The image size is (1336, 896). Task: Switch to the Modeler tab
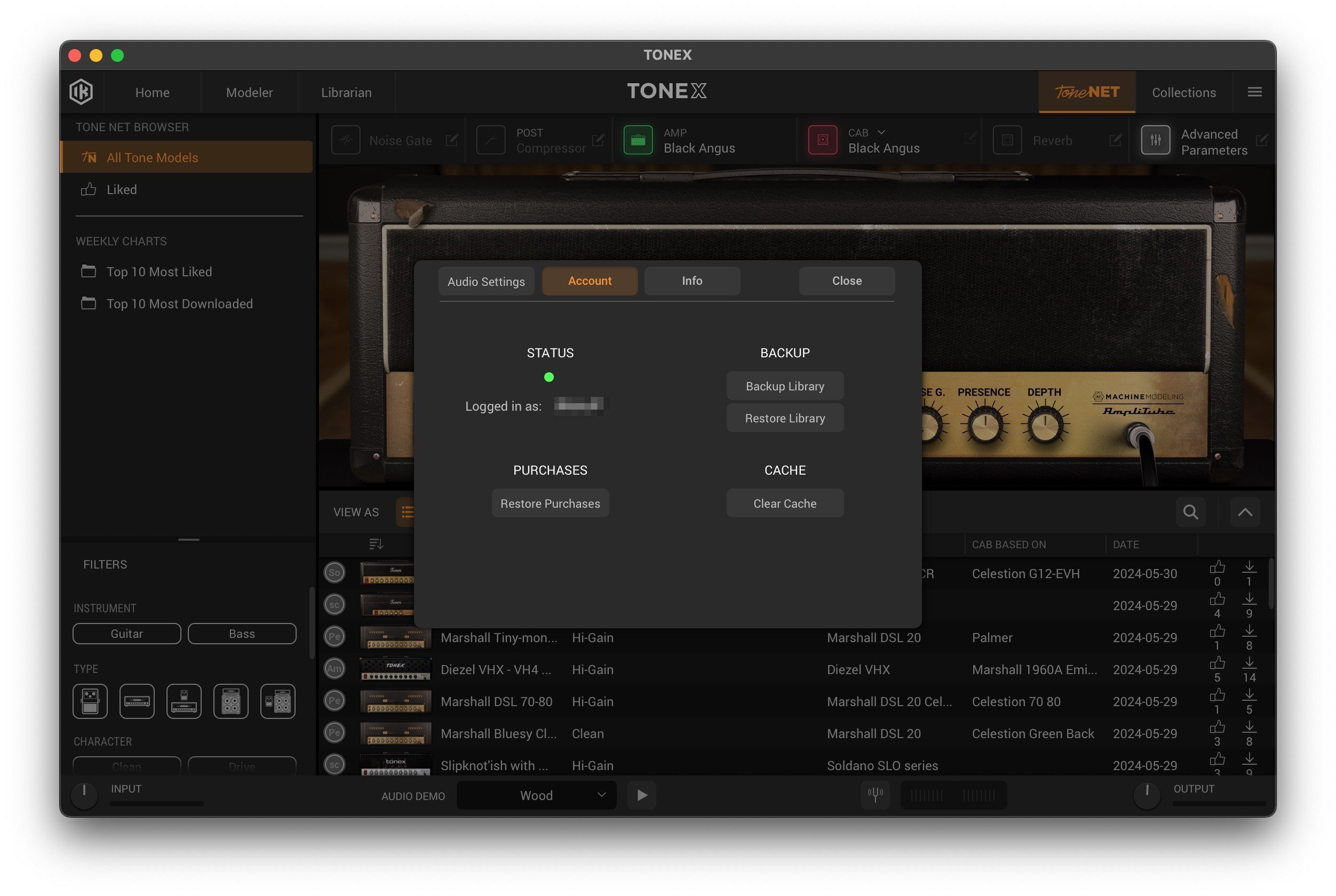[249, 92]
